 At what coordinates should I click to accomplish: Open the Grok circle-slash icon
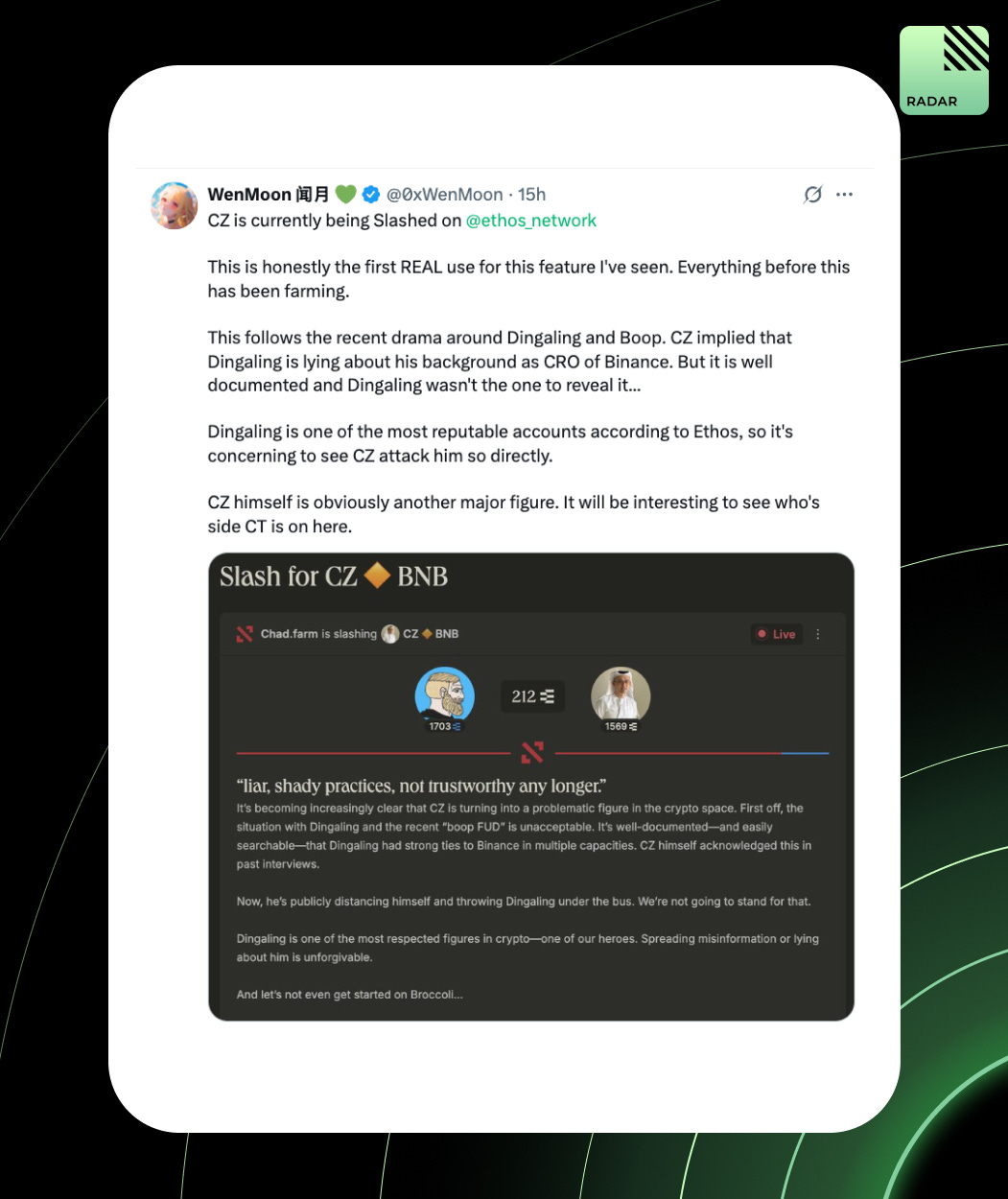pos(812,195)
